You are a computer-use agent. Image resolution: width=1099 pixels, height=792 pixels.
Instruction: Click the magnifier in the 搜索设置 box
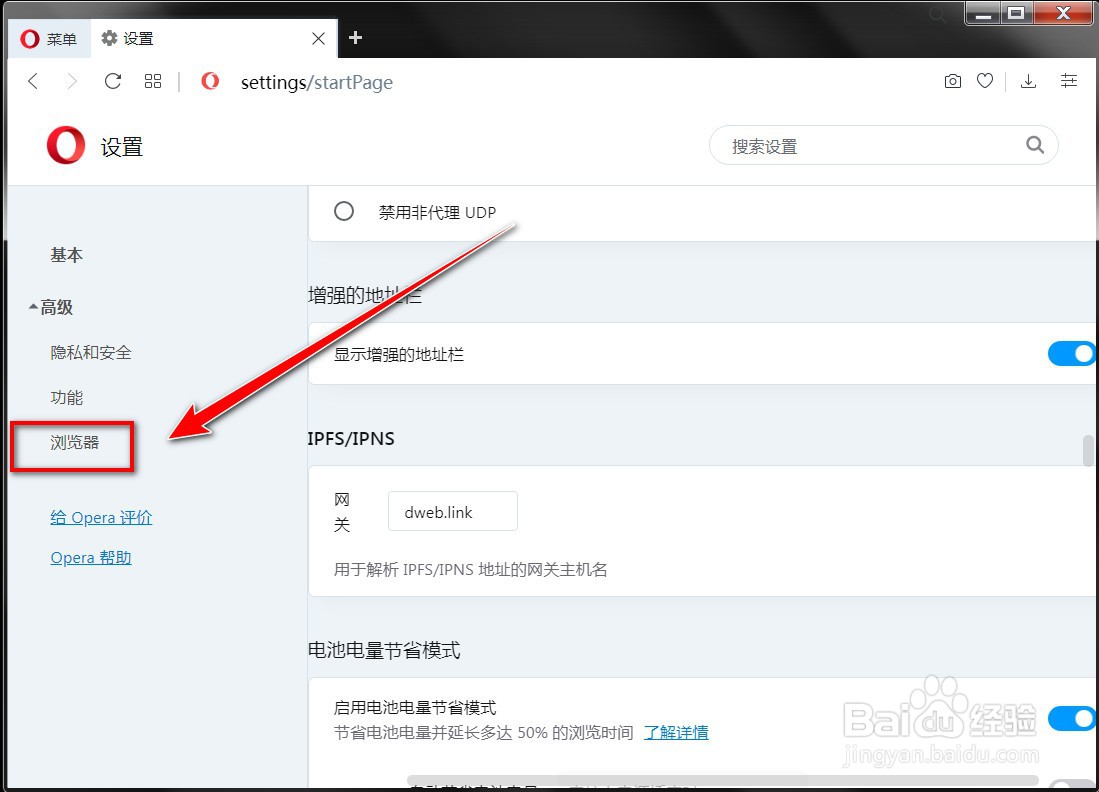pyautogui.click(x=1035, y=145)
